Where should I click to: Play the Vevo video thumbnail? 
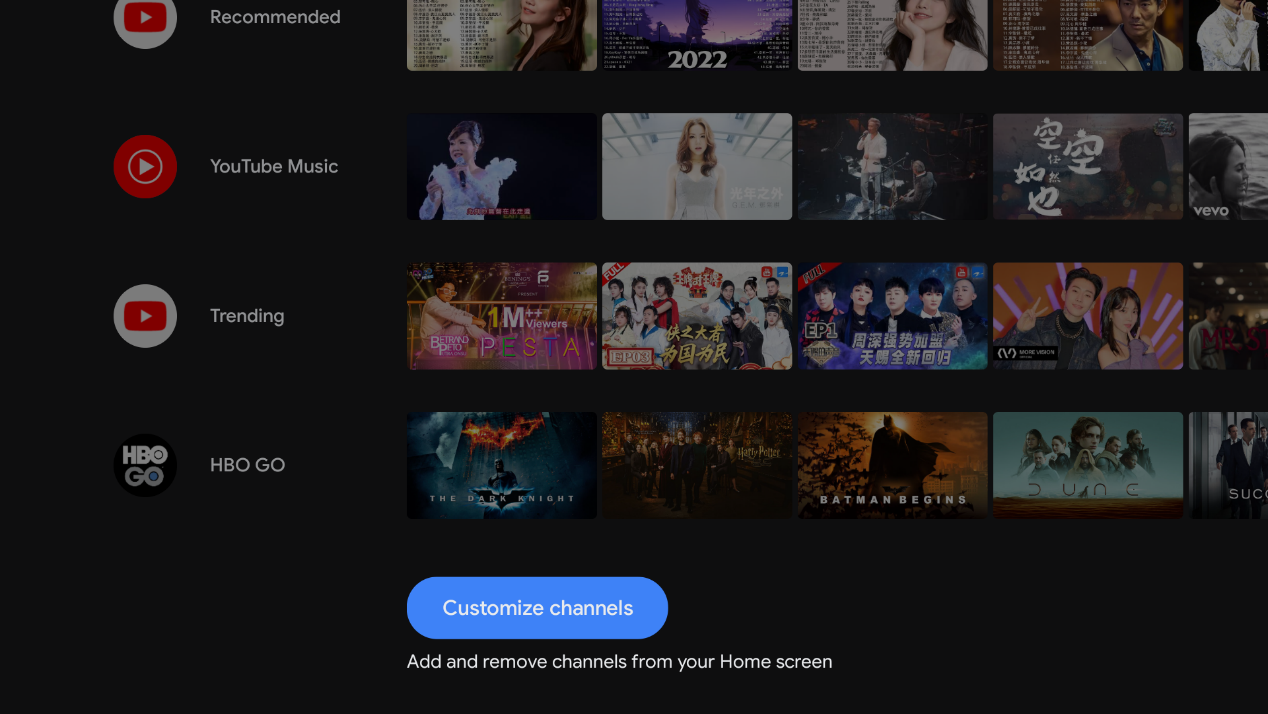pyautogui.click(x=1228, y=166)
